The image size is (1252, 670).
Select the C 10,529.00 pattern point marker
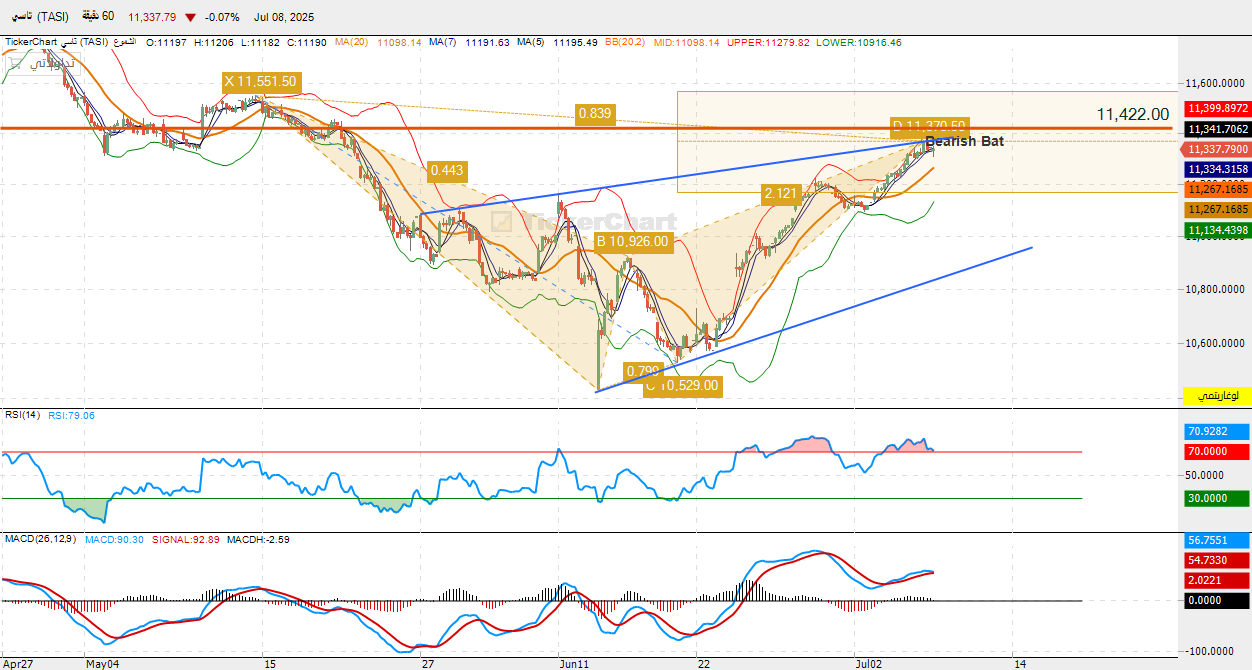click(x=682, y=385)
